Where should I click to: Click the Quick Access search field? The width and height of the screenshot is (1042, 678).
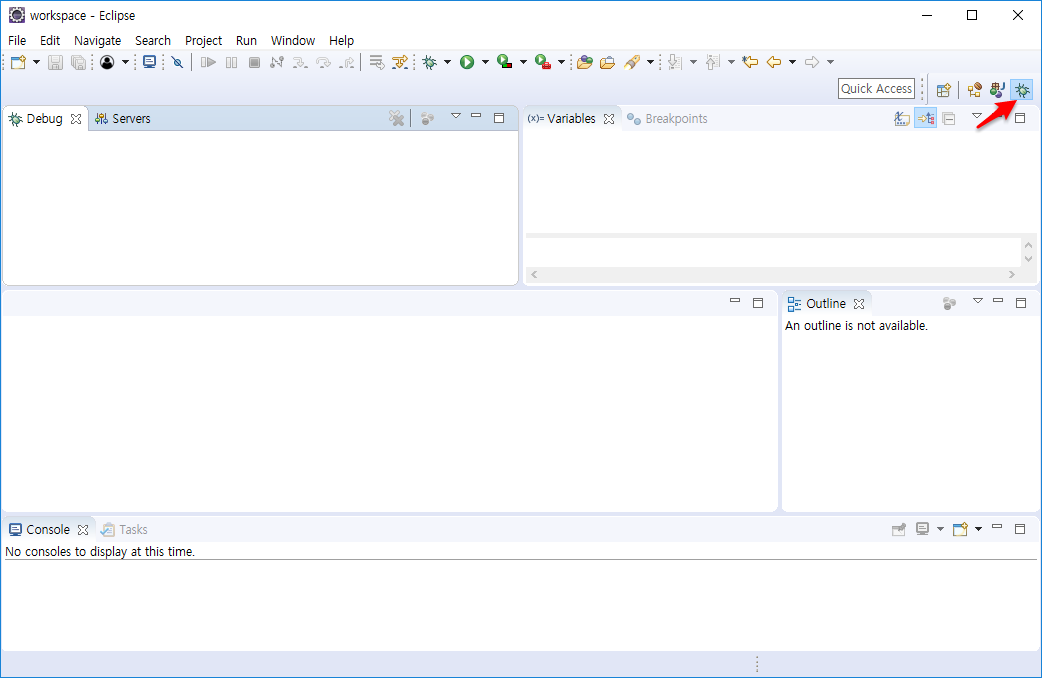[x=877, y=88]
